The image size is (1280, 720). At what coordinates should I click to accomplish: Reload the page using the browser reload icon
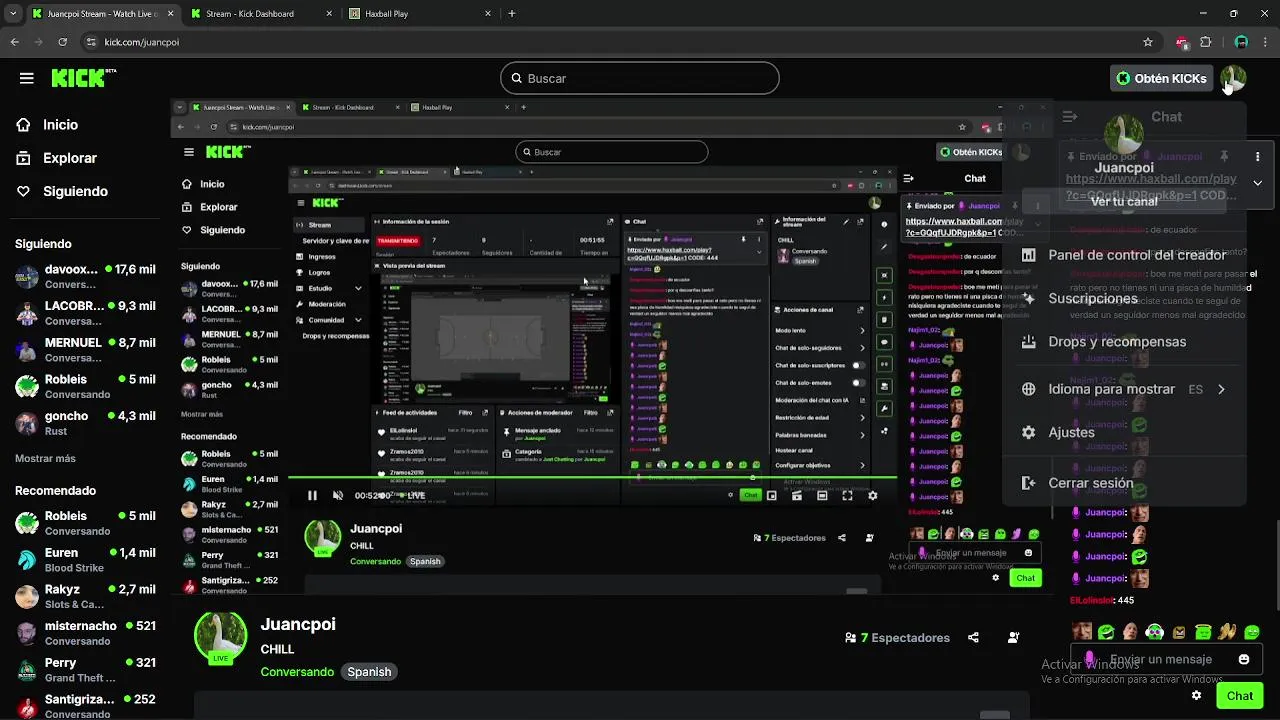[63, 42]
